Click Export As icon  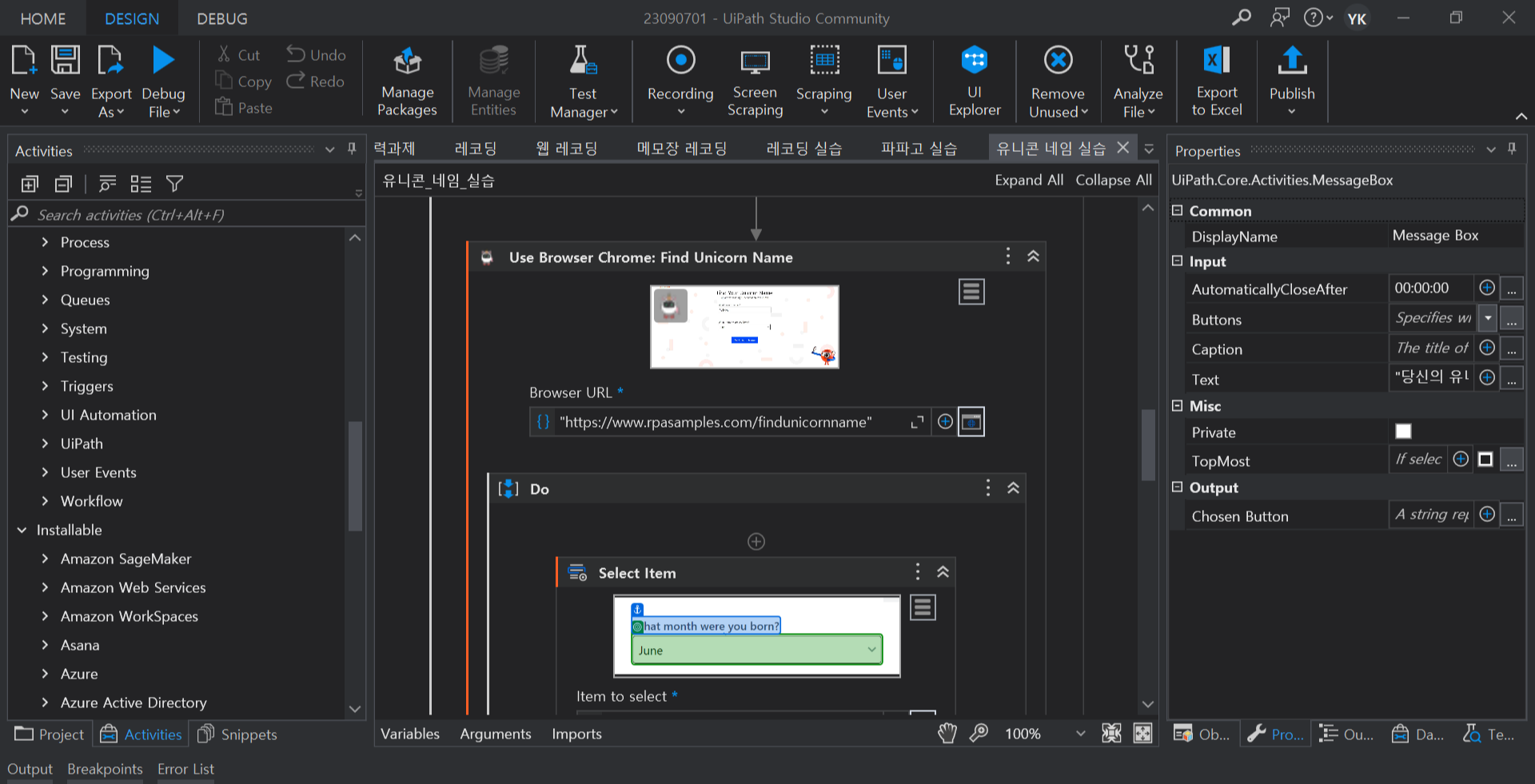point(110,61)
